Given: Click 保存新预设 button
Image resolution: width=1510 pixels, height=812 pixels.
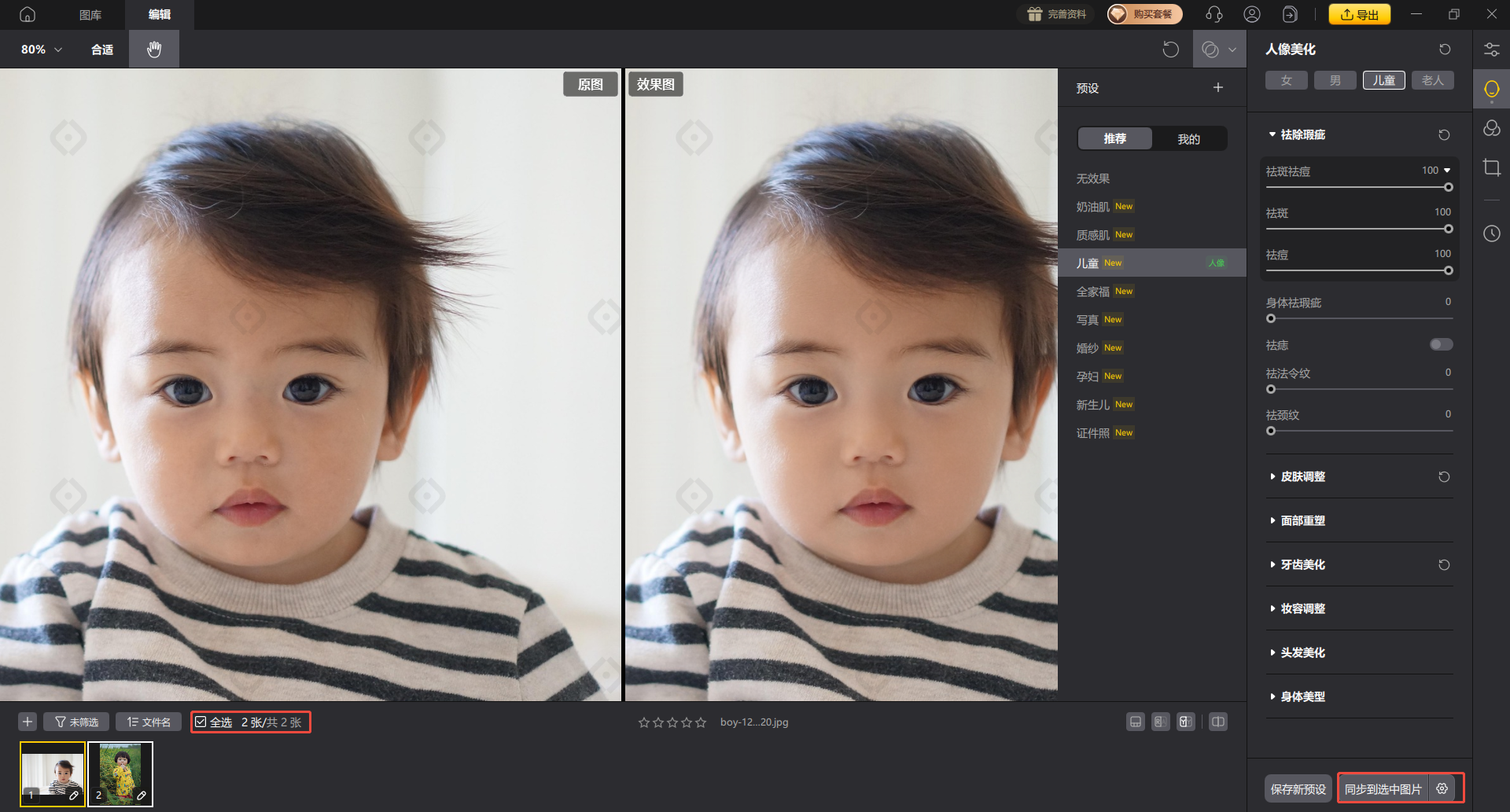Looking at the screenshot, I should [x=1298, y=788].
